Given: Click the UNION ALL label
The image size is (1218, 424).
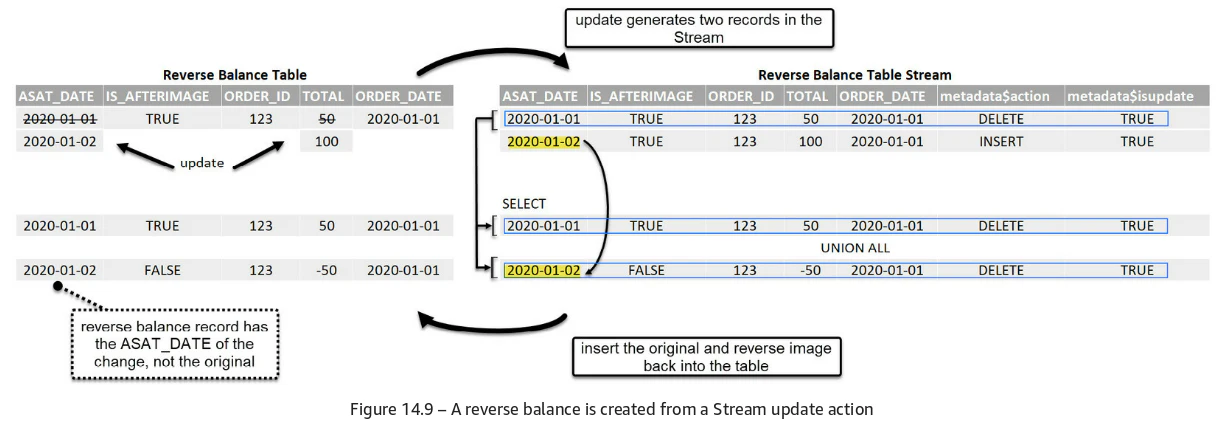Looking at the screenshot, I should tap(855, 247).
